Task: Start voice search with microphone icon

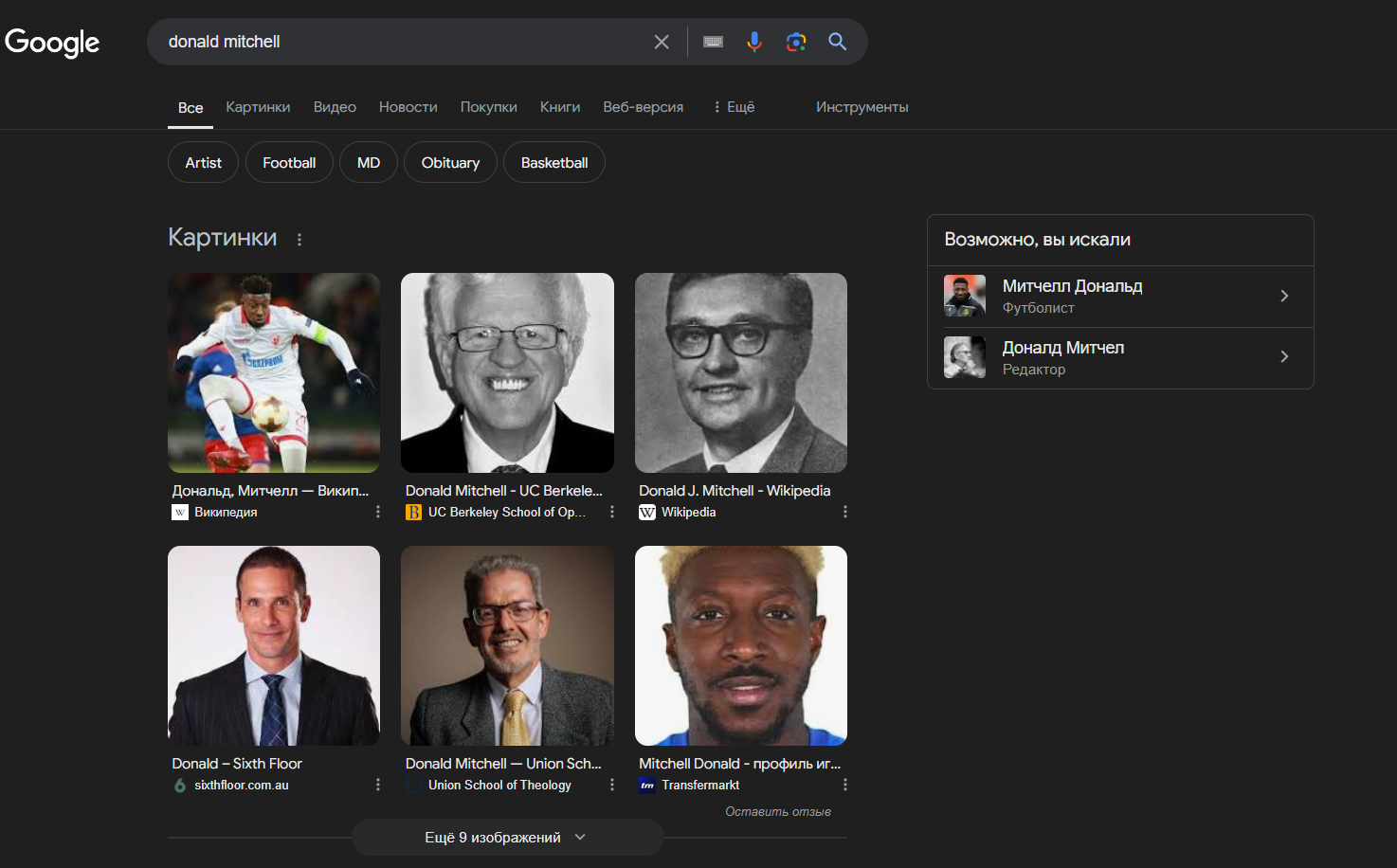Action: [754, 42]
